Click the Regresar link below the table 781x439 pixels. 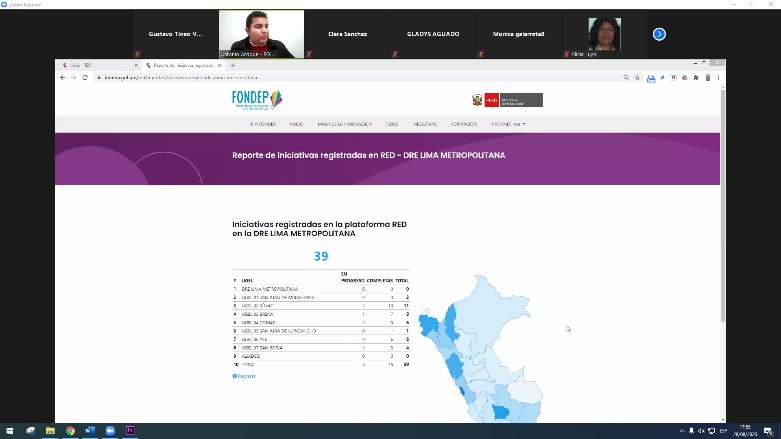pyautogui.click(x=244, y=376)
